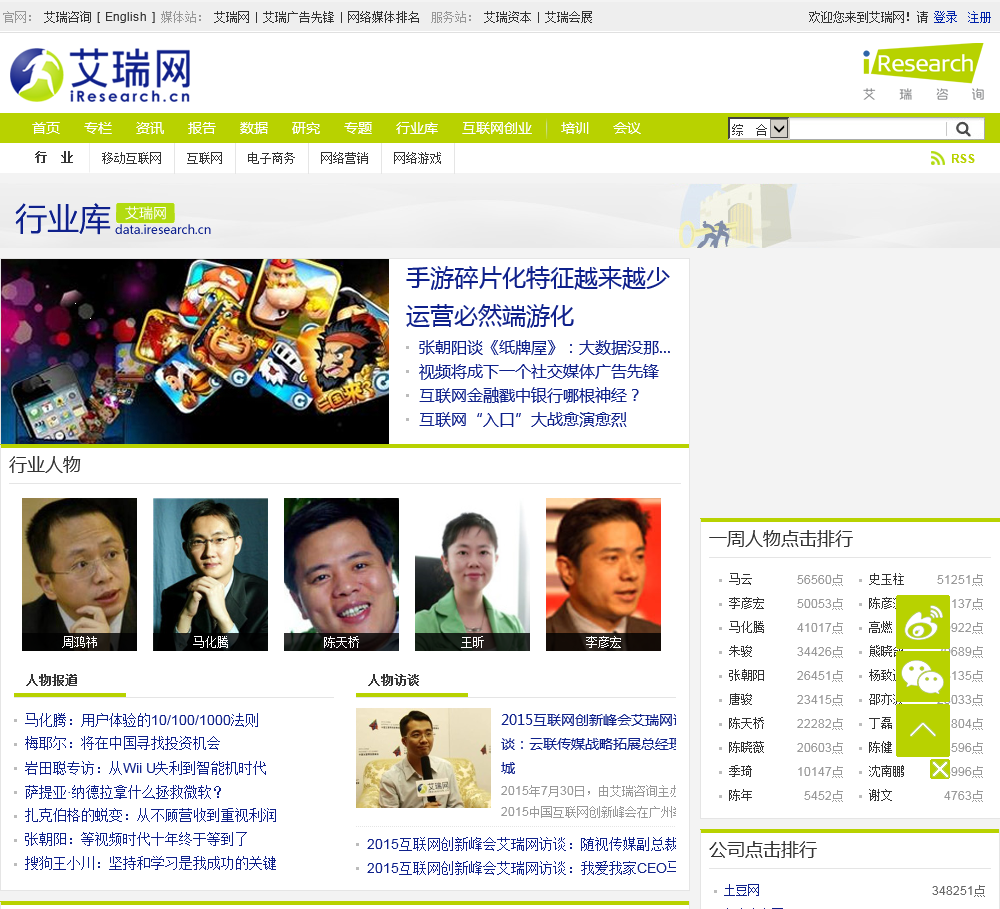1000x909 pixels.
Task: Click the 注册 register link
Action: coord(979,17)
